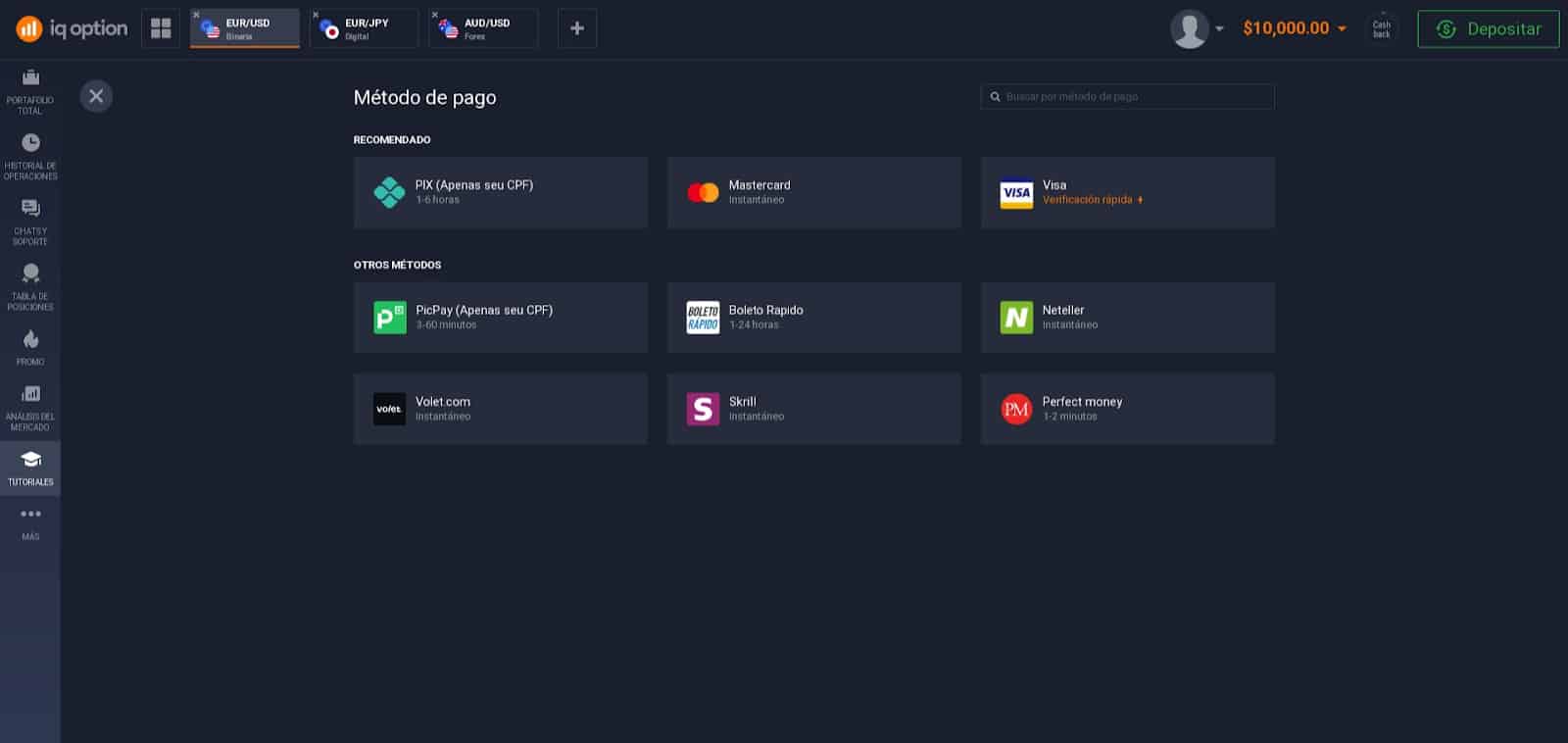This screenshot has height=743, width=1568.
Task: Open Historial de Operaciones in sidebar
Action: [x=30, y=157]
